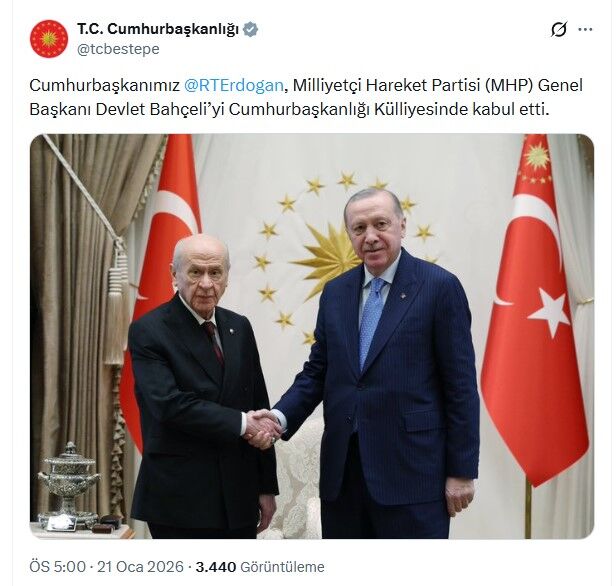Open the three-dot more options menu
616x586 pixels.
[585, 29]
